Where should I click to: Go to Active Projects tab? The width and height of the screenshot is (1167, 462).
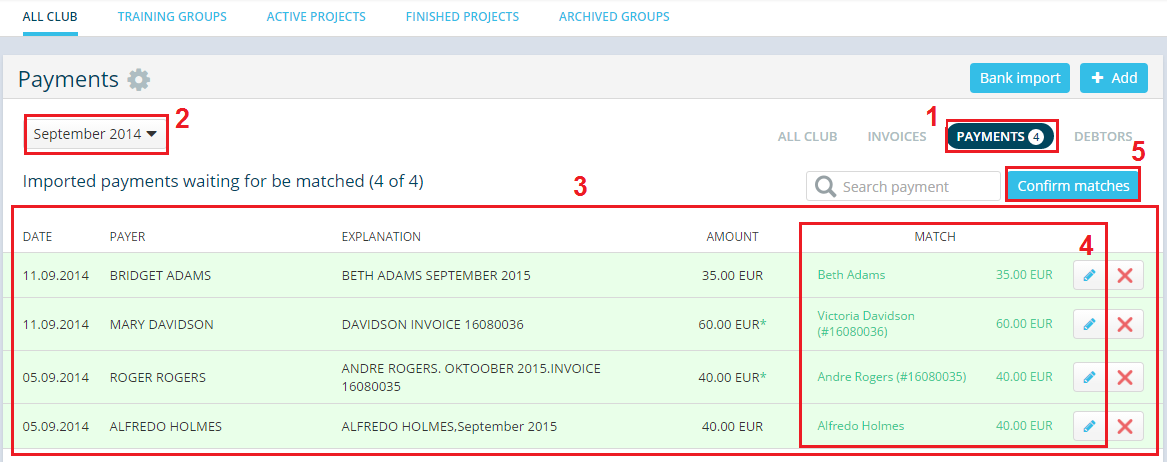click(x=316, y=16)
